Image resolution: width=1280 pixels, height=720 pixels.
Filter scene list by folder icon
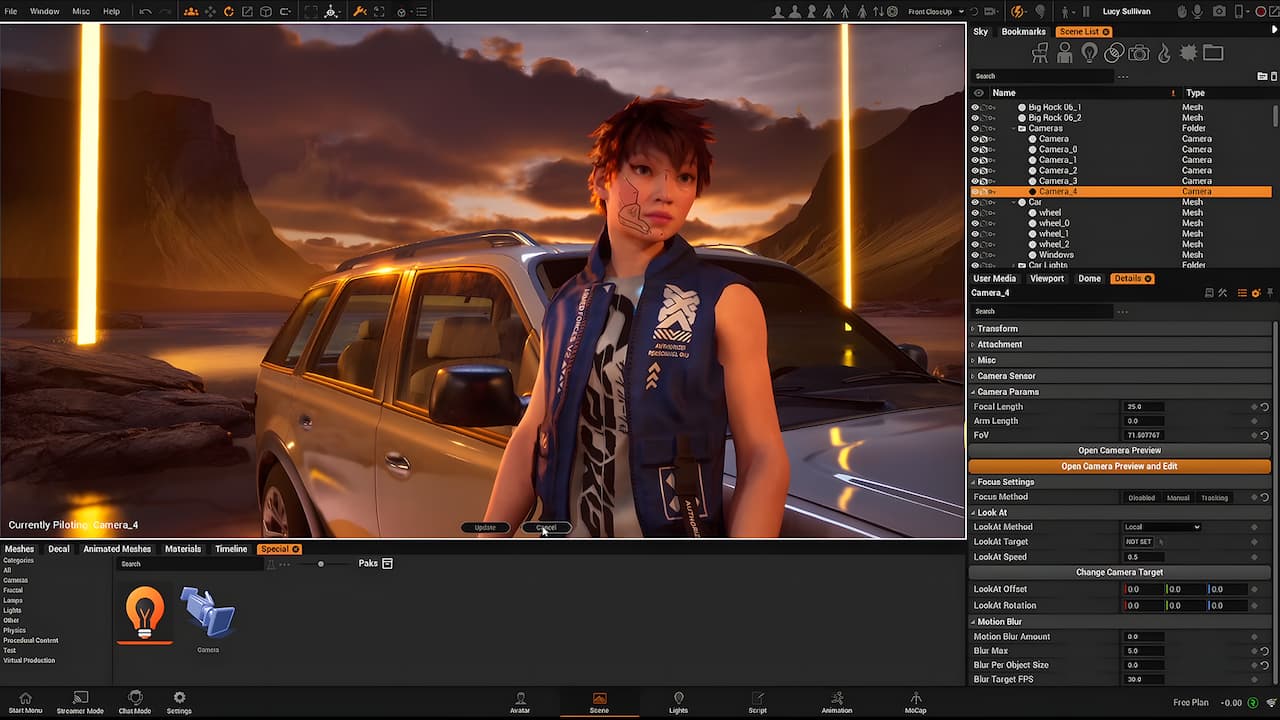(1213, 53)
